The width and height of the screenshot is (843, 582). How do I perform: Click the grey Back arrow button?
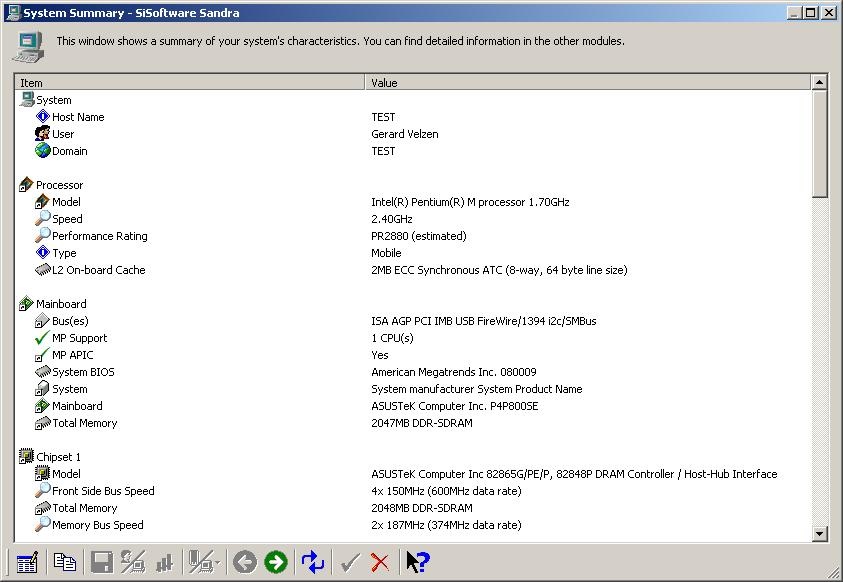coord(245,563)
